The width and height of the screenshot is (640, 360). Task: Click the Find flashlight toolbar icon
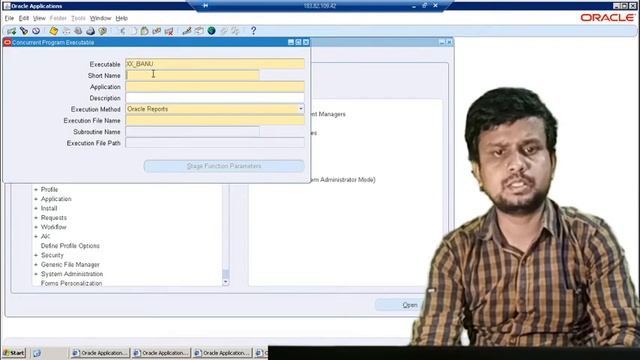tap(24, 31)
